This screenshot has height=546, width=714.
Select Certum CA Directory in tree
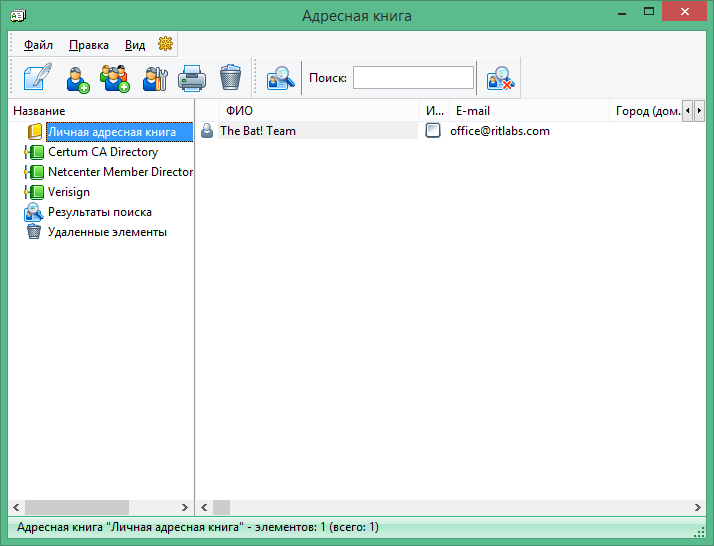102,152
